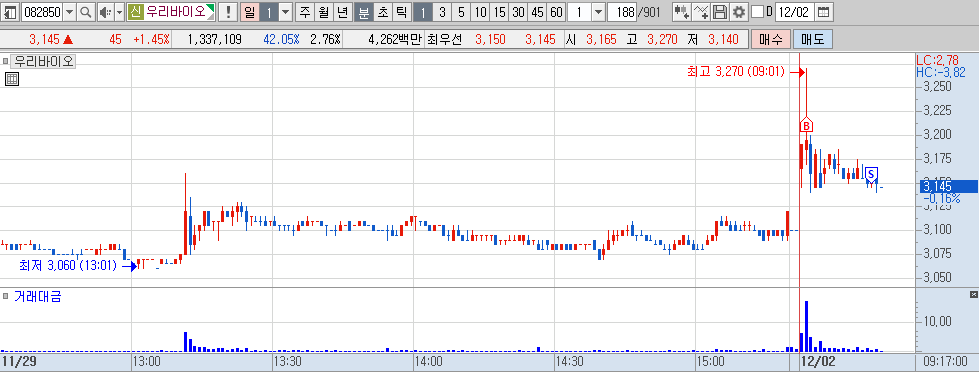Toggle the D checkbox beside date field
This screenshot has width=979, height=372.
click(757, 12)
